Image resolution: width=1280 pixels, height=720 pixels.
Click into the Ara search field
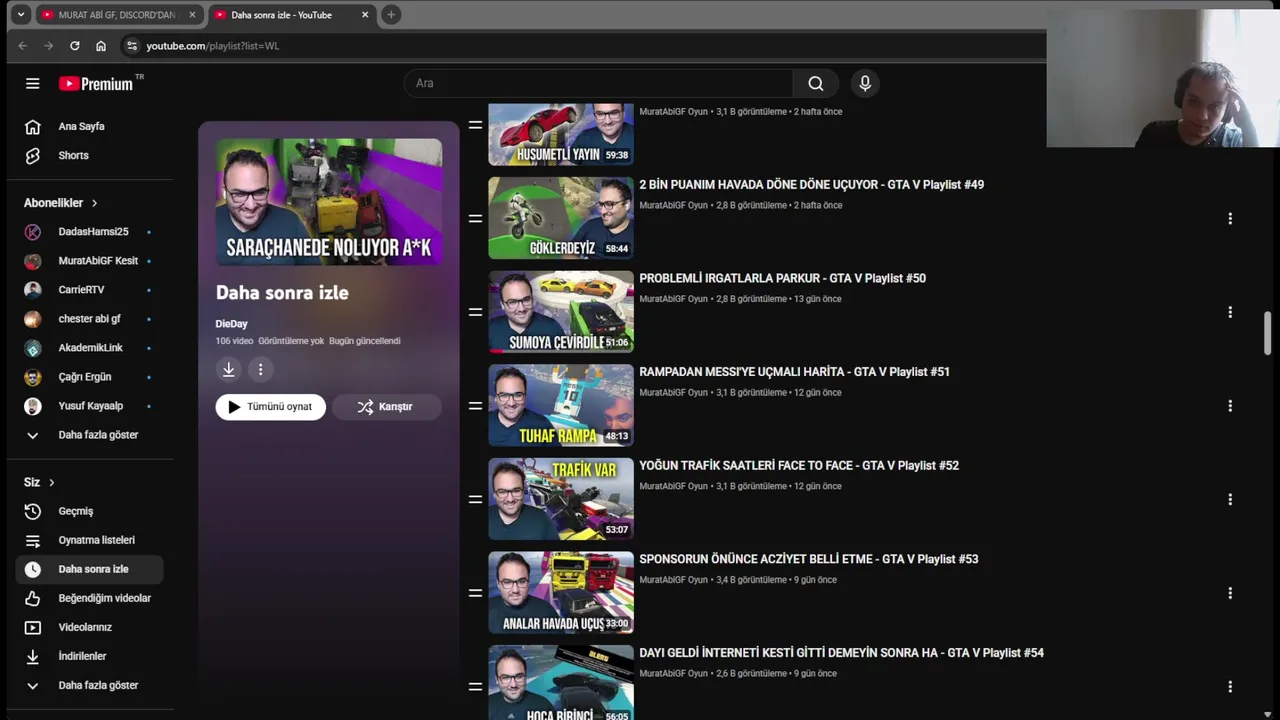point(598,83)
